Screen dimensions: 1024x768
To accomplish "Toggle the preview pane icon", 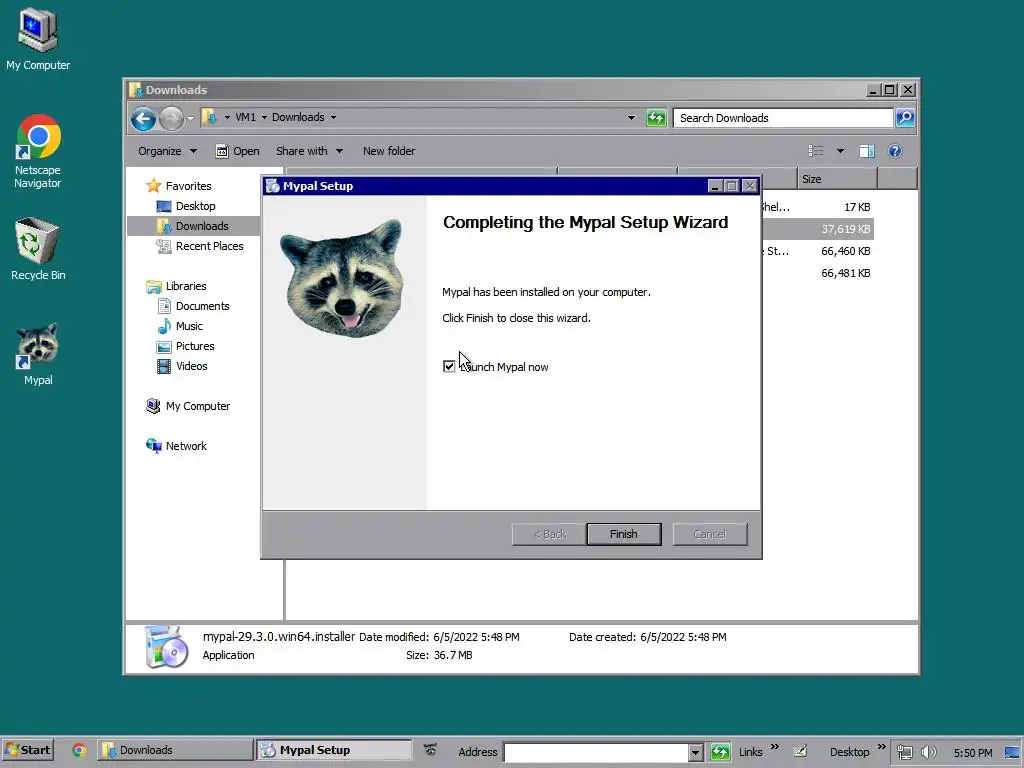I will (x=867, y=152).
